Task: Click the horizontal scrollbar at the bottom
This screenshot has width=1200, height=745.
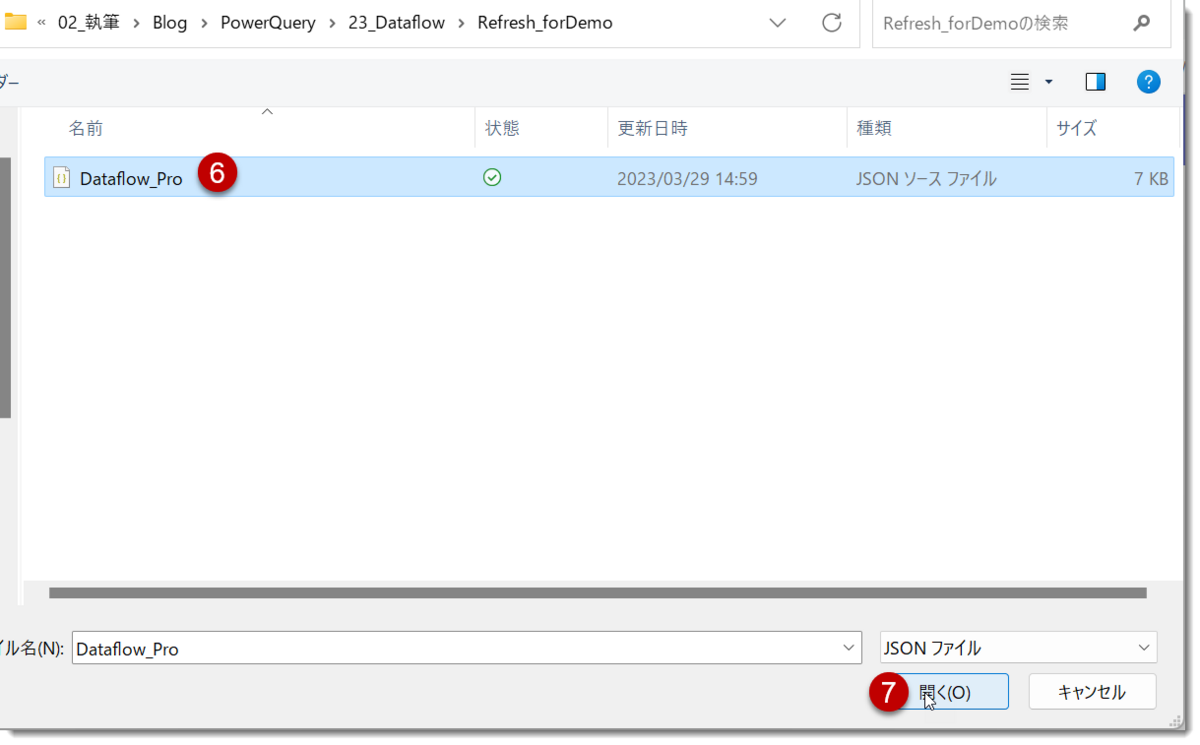Action: pyautogui.click(x=600, y=594)
